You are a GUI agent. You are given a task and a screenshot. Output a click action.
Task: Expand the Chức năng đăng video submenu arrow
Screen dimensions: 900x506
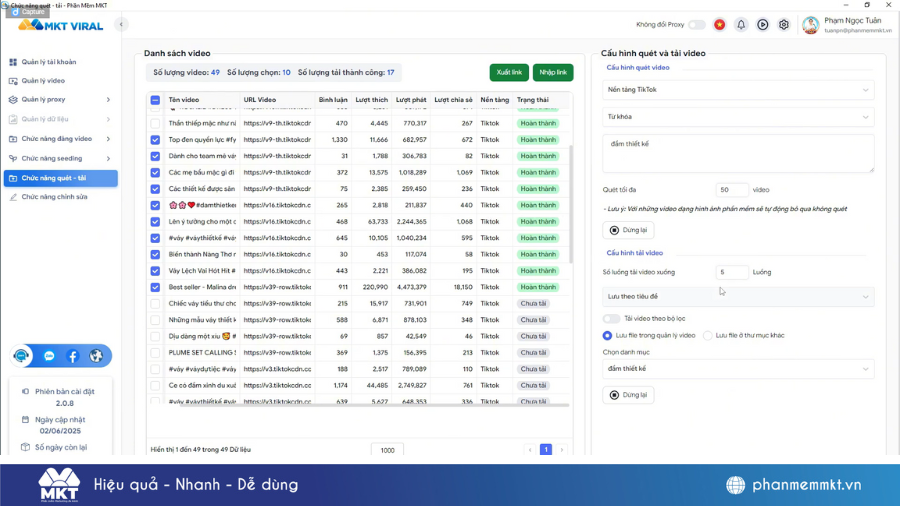[x=108, y=139]
